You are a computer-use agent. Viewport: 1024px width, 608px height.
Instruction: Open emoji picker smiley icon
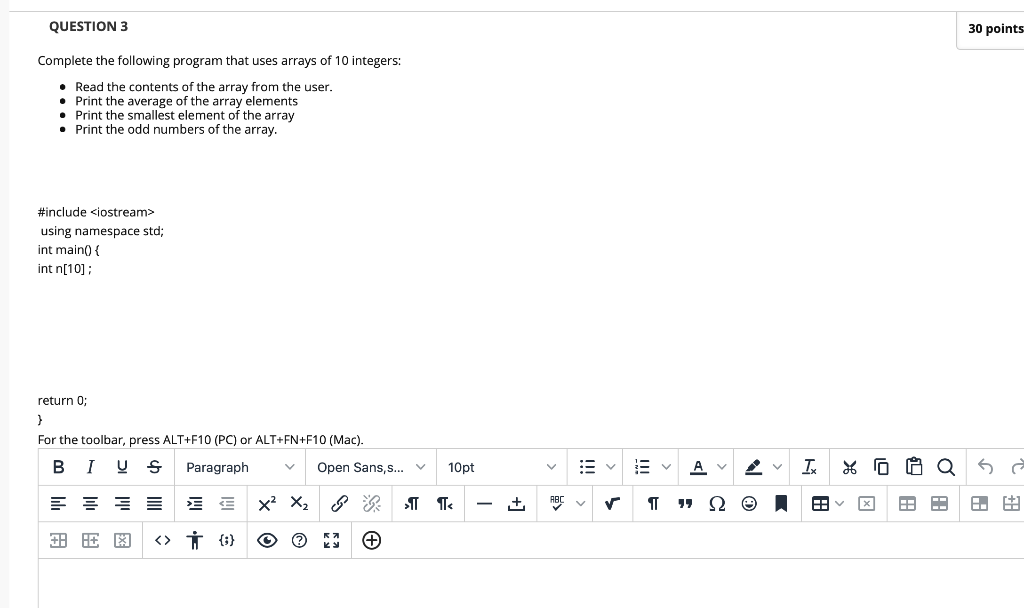[749, 504]
